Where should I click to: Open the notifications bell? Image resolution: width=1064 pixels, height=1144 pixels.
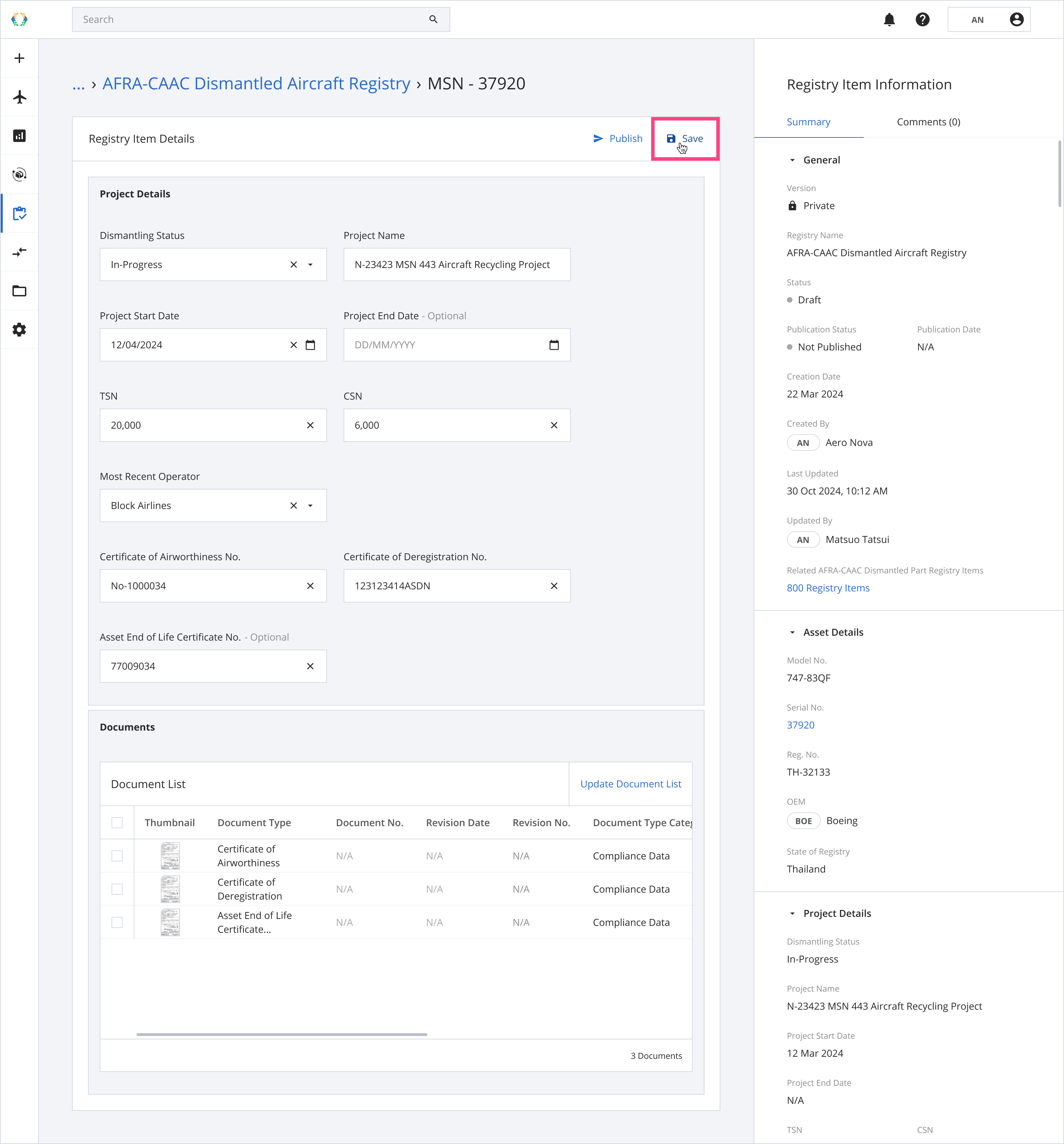[889, 20]
